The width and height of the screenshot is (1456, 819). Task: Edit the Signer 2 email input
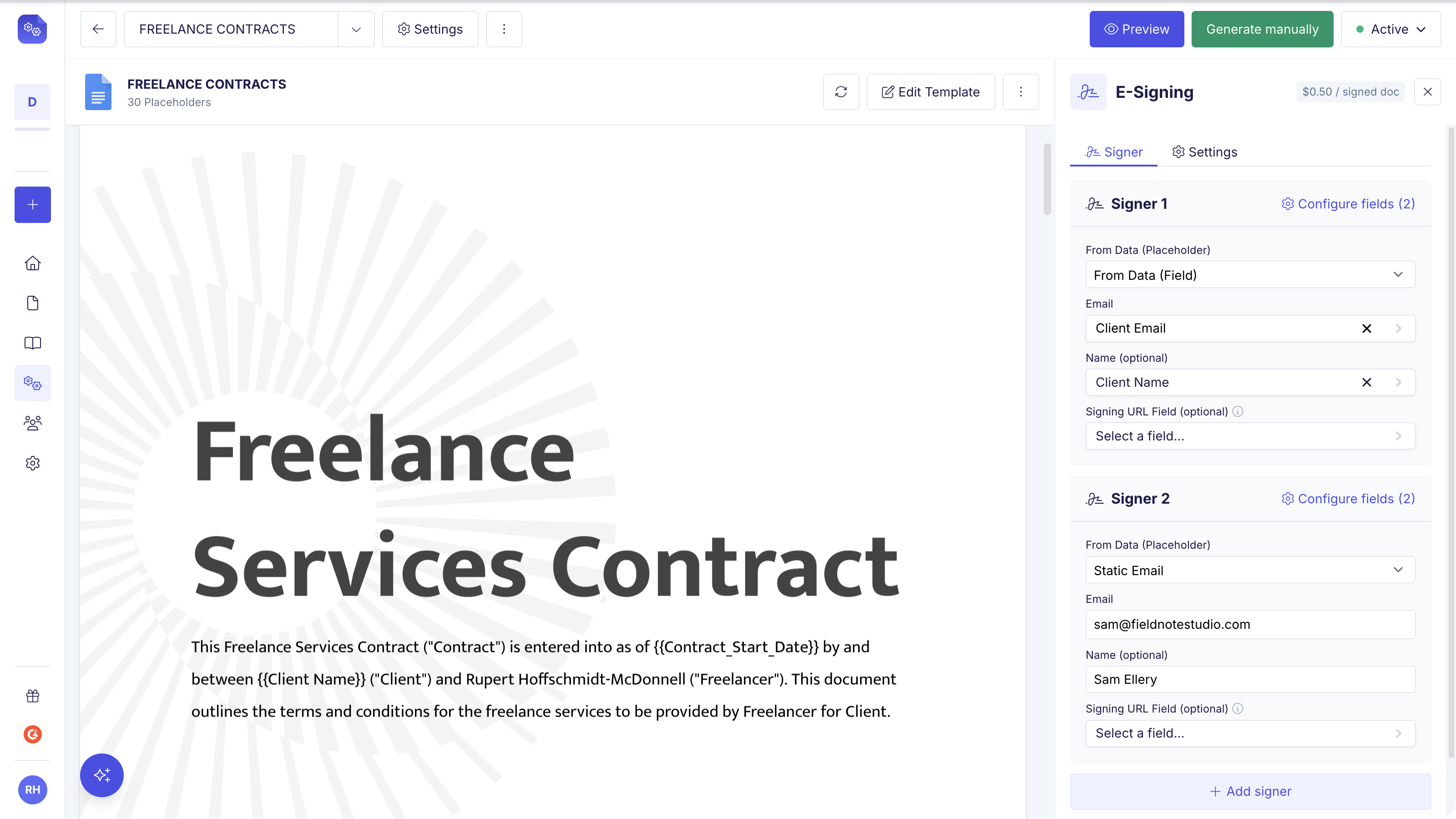1250,624
